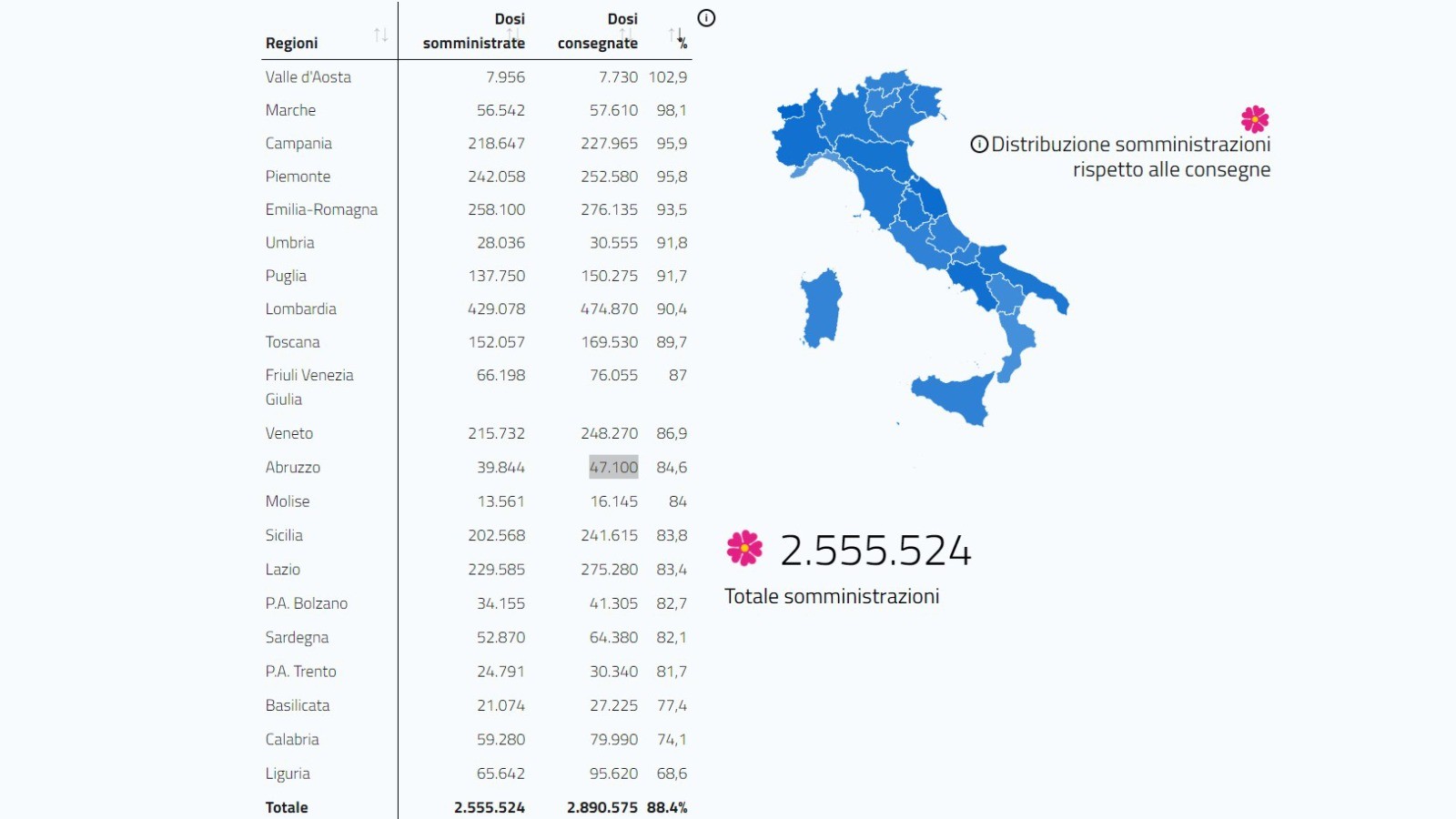Click the Campania region name
The height and width of the screenshot is (819, 1456).
coord(298,144)
